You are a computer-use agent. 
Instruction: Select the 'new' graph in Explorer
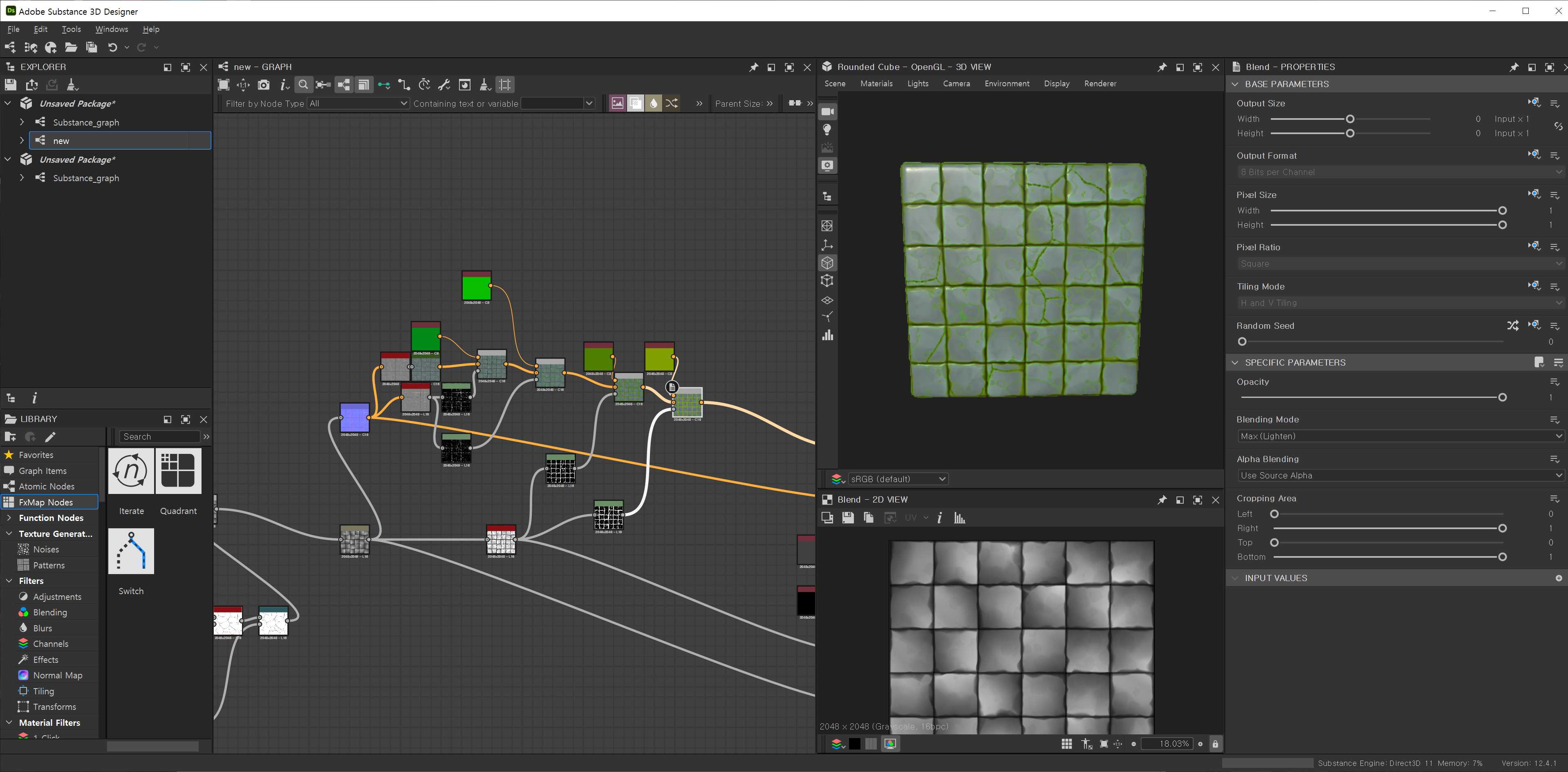tap(61, 141)
